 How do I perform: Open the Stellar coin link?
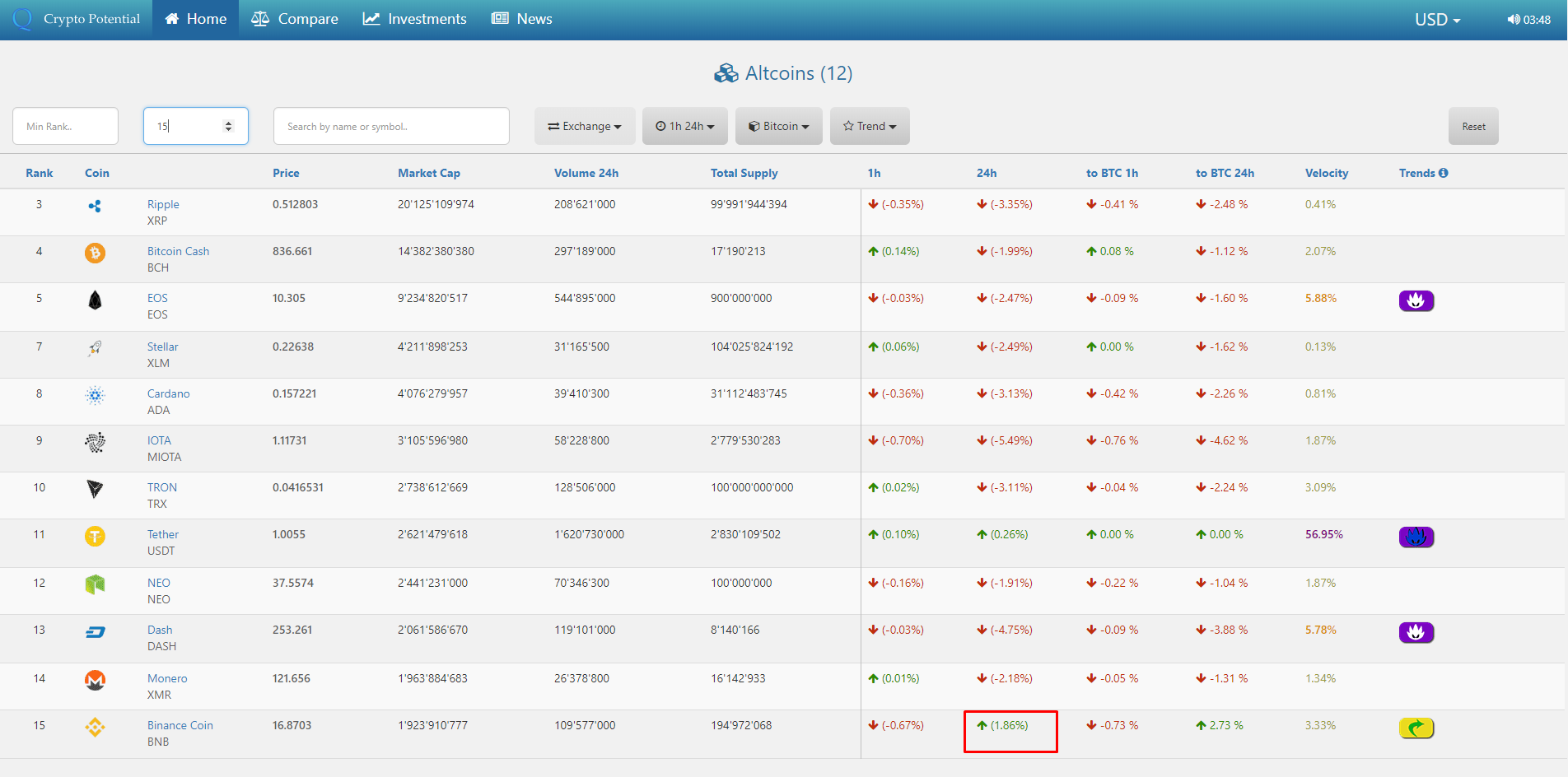pos(162,347)
